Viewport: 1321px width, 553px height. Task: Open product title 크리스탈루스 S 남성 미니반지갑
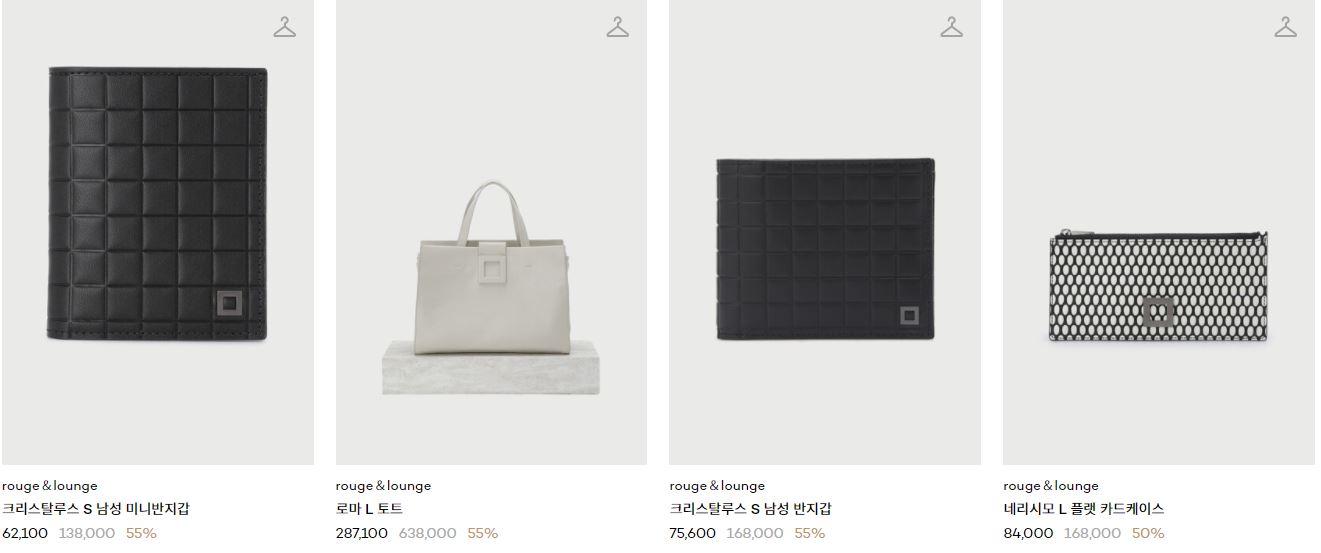click(96, 509)
